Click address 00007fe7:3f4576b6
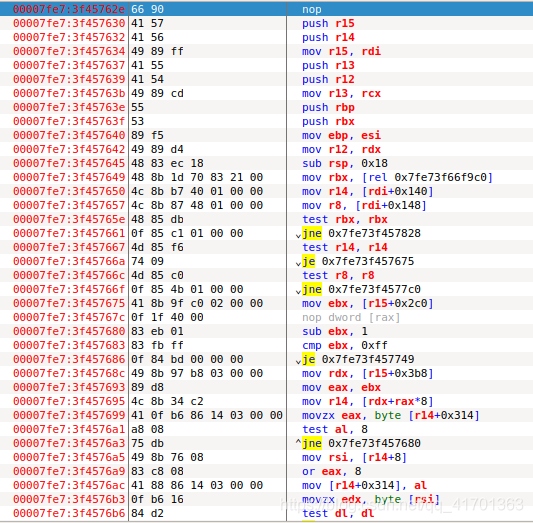This screenshot has width=533, height=523. (69, 513)
